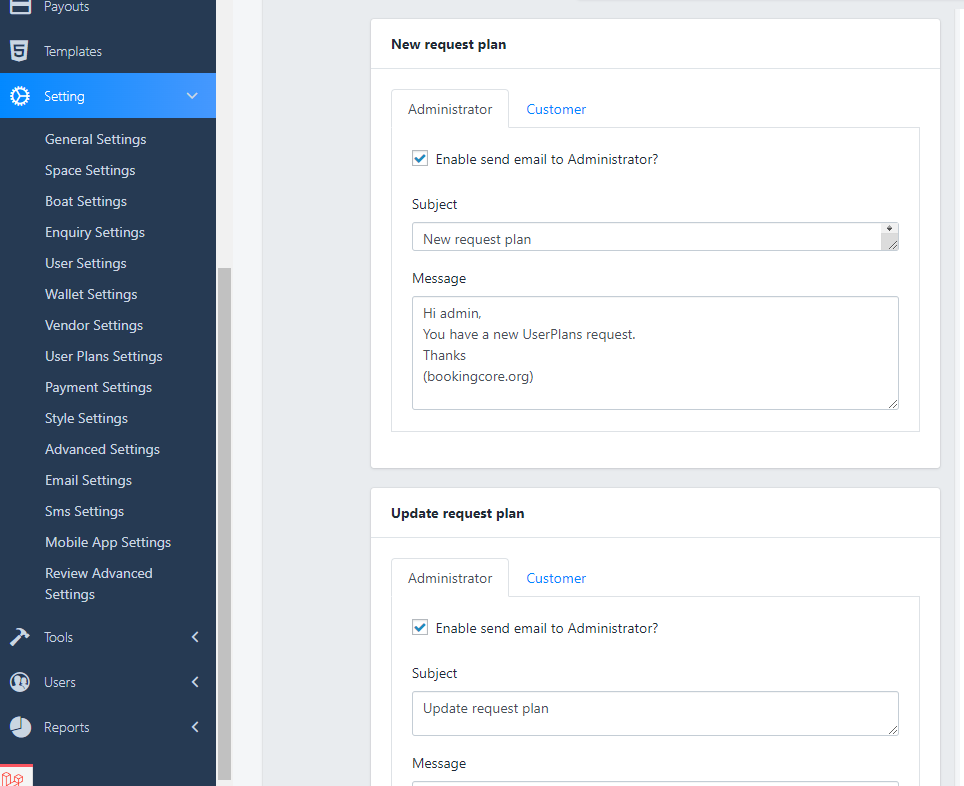
Task: Click the Message textarea starting with Hi admin
Action: 655,352
